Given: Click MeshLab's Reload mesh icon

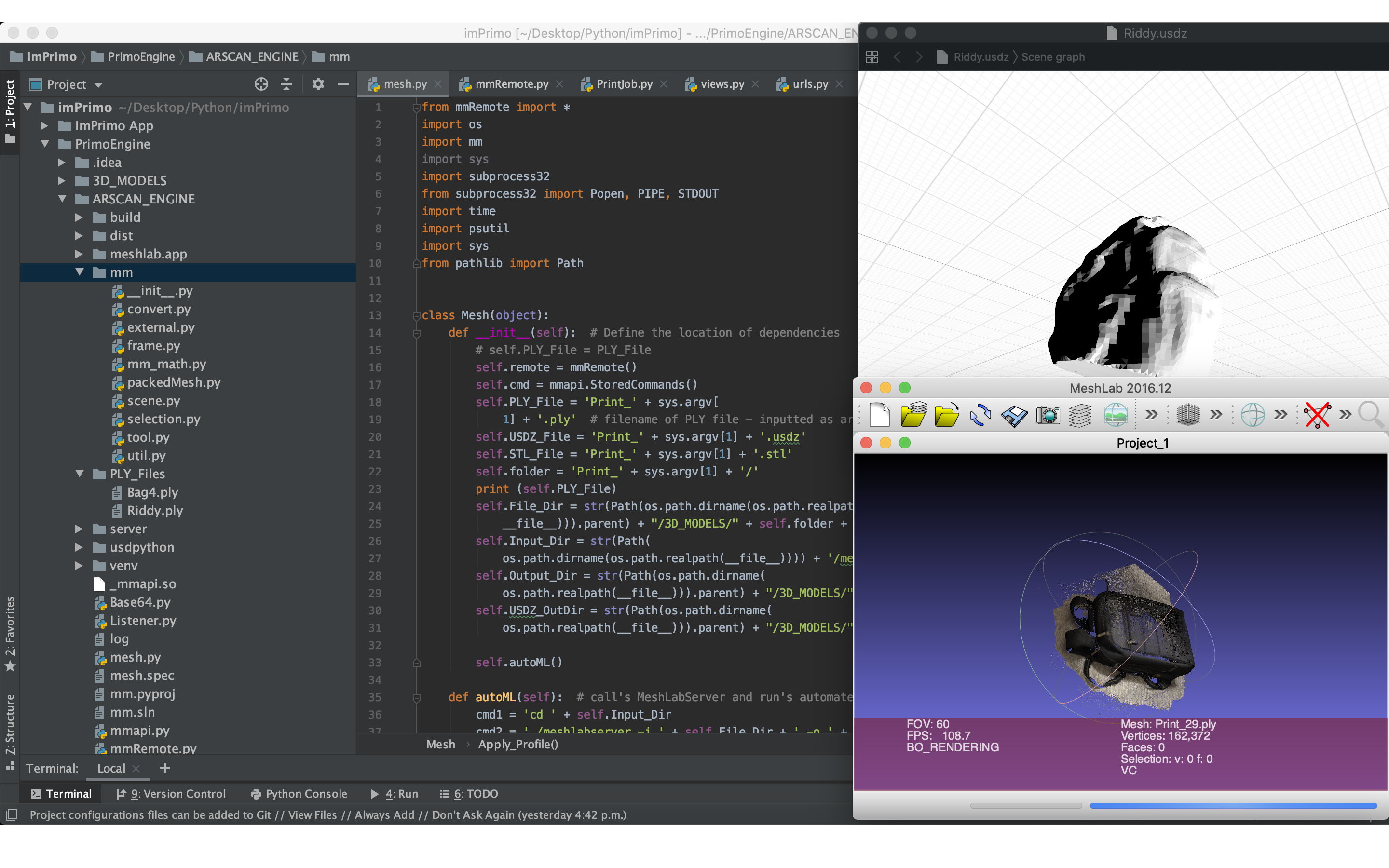Looking at the screenshot, I should (x=980, y=415).
